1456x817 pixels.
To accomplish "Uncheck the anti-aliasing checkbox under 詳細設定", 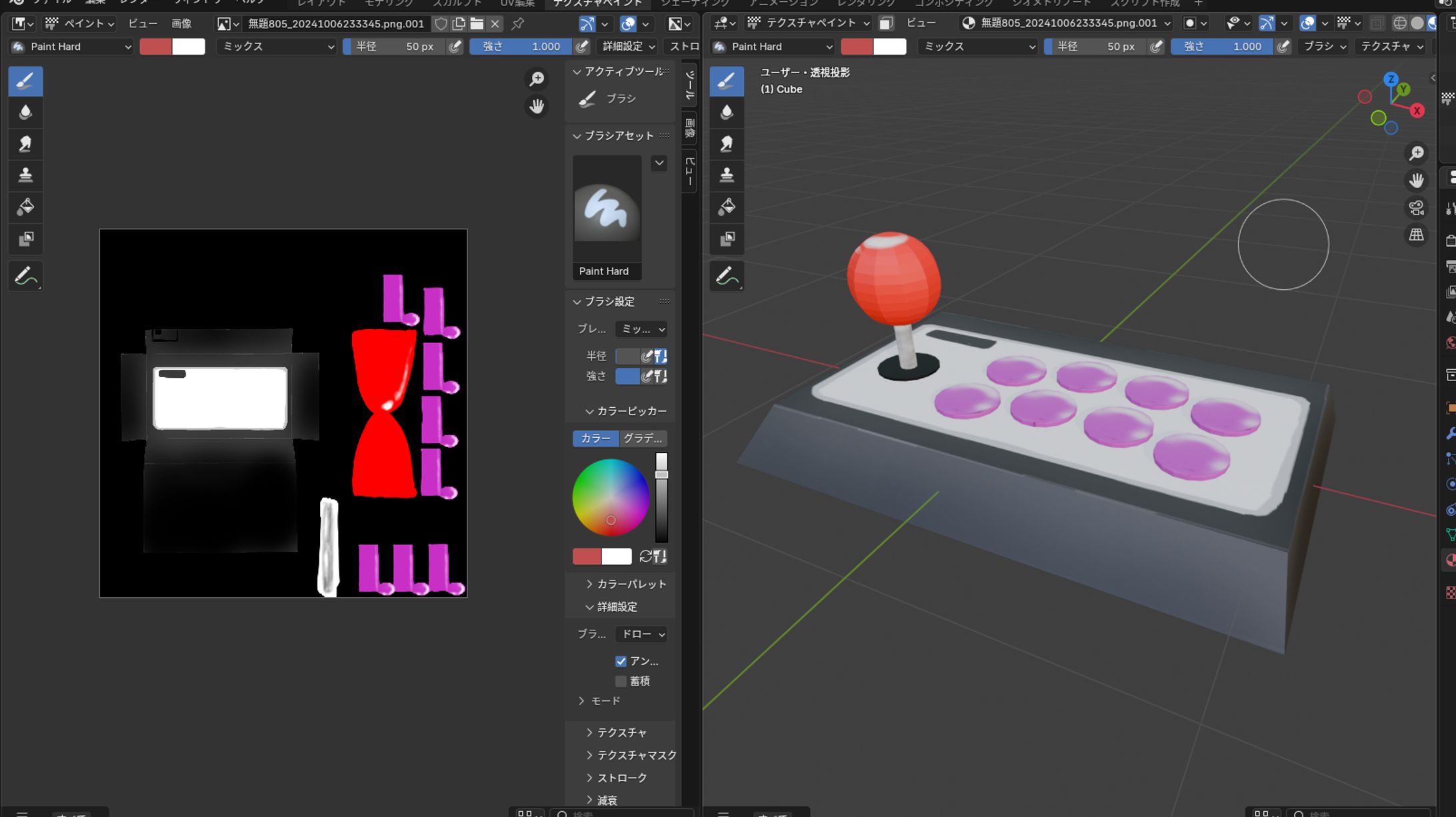I will point(621,661).
